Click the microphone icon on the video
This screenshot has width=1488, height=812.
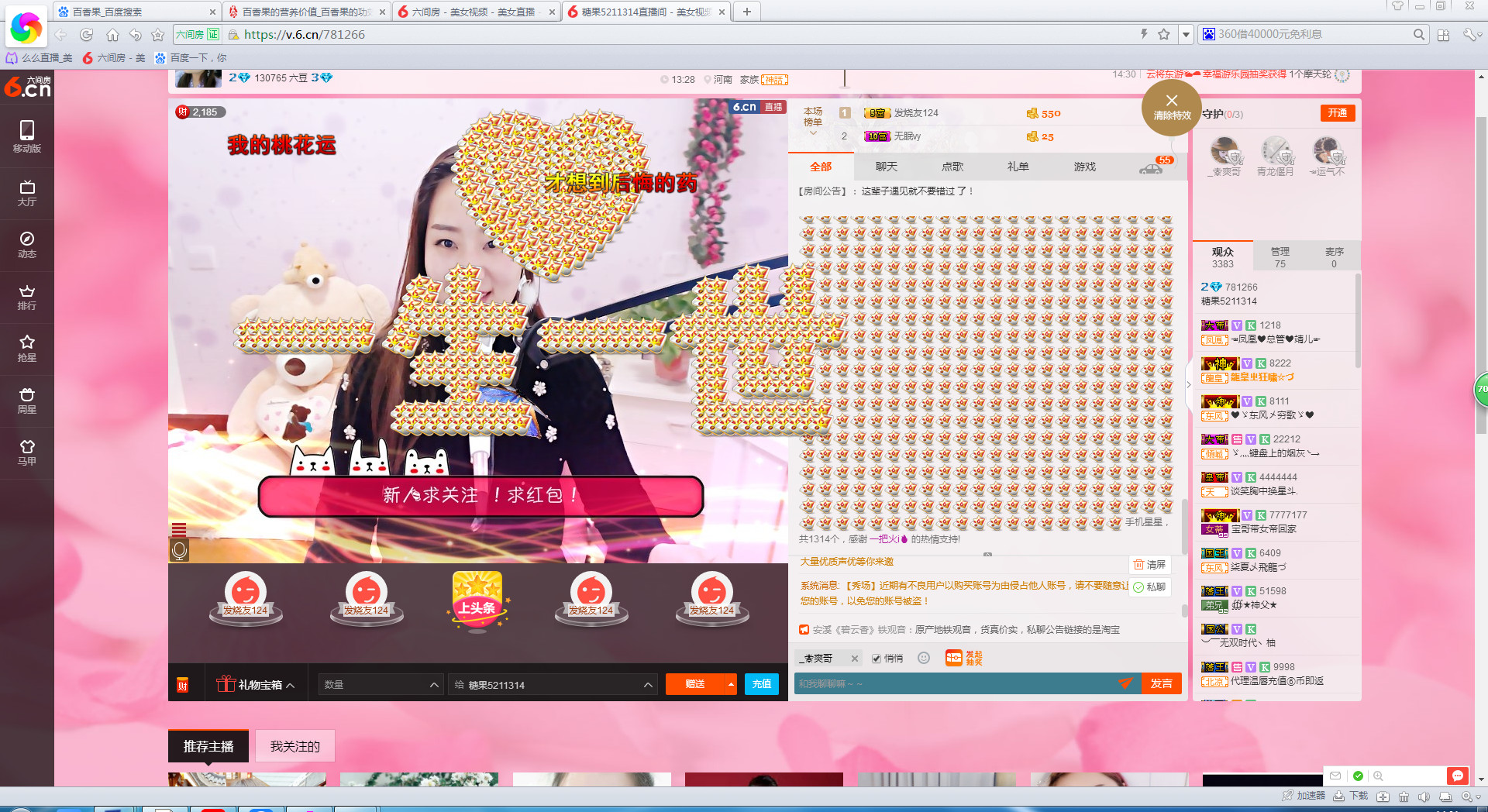(x=179, y=550)
